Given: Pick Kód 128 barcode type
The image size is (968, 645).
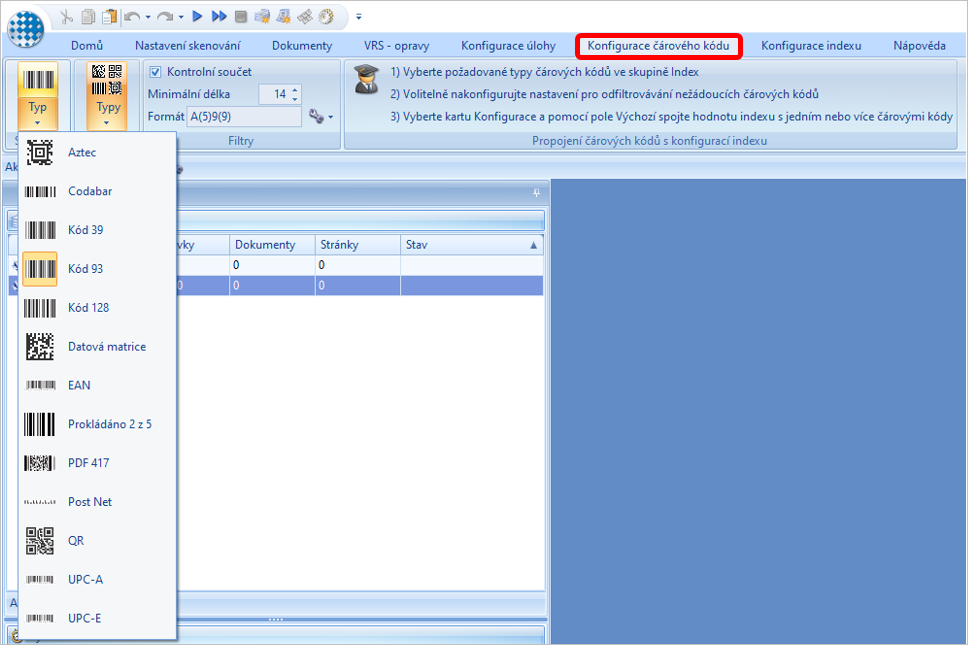Looking at the screenshot, I should [98, 308].
